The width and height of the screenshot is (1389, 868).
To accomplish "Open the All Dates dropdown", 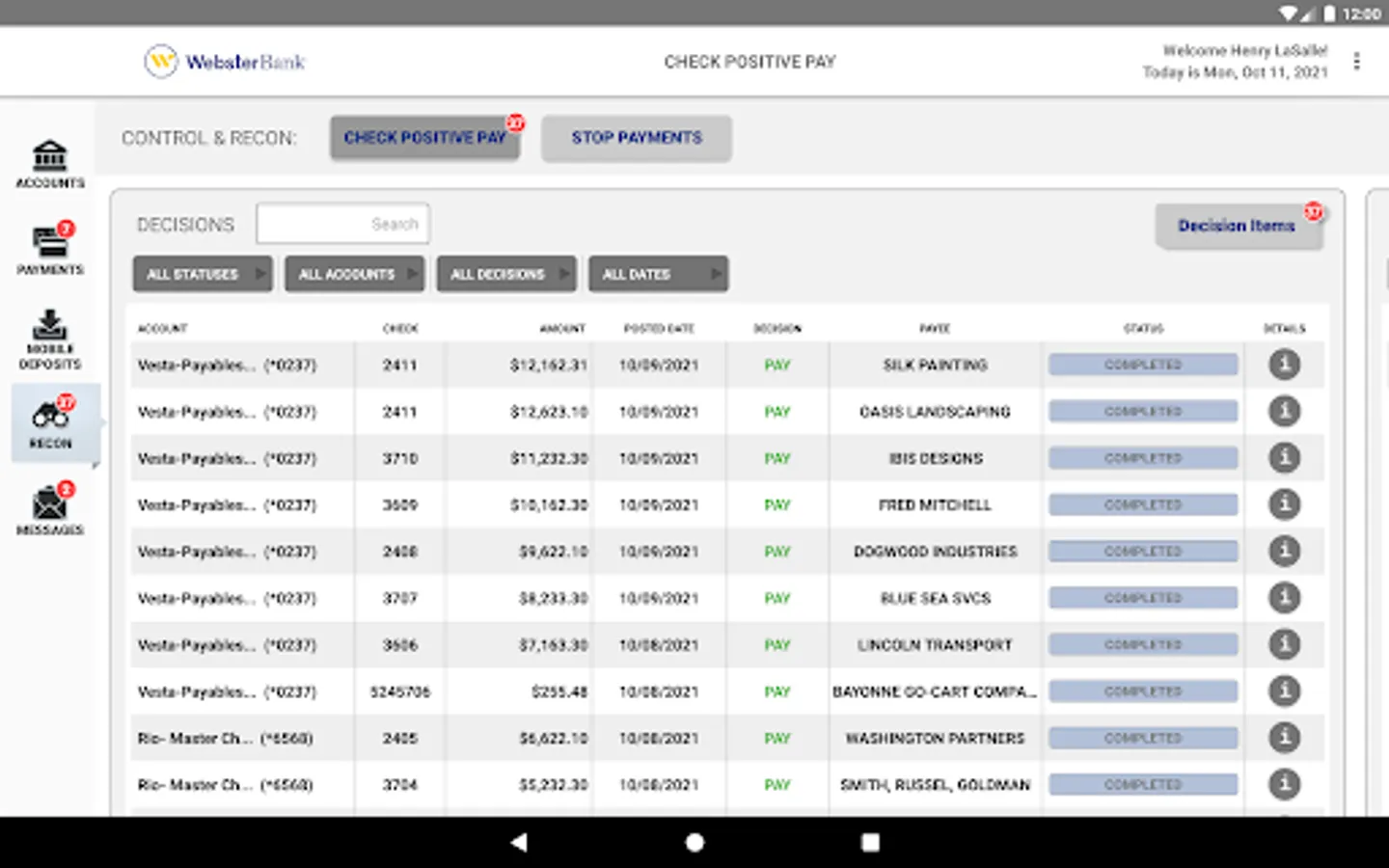I will pyautogui.click(x=658, y=274).
